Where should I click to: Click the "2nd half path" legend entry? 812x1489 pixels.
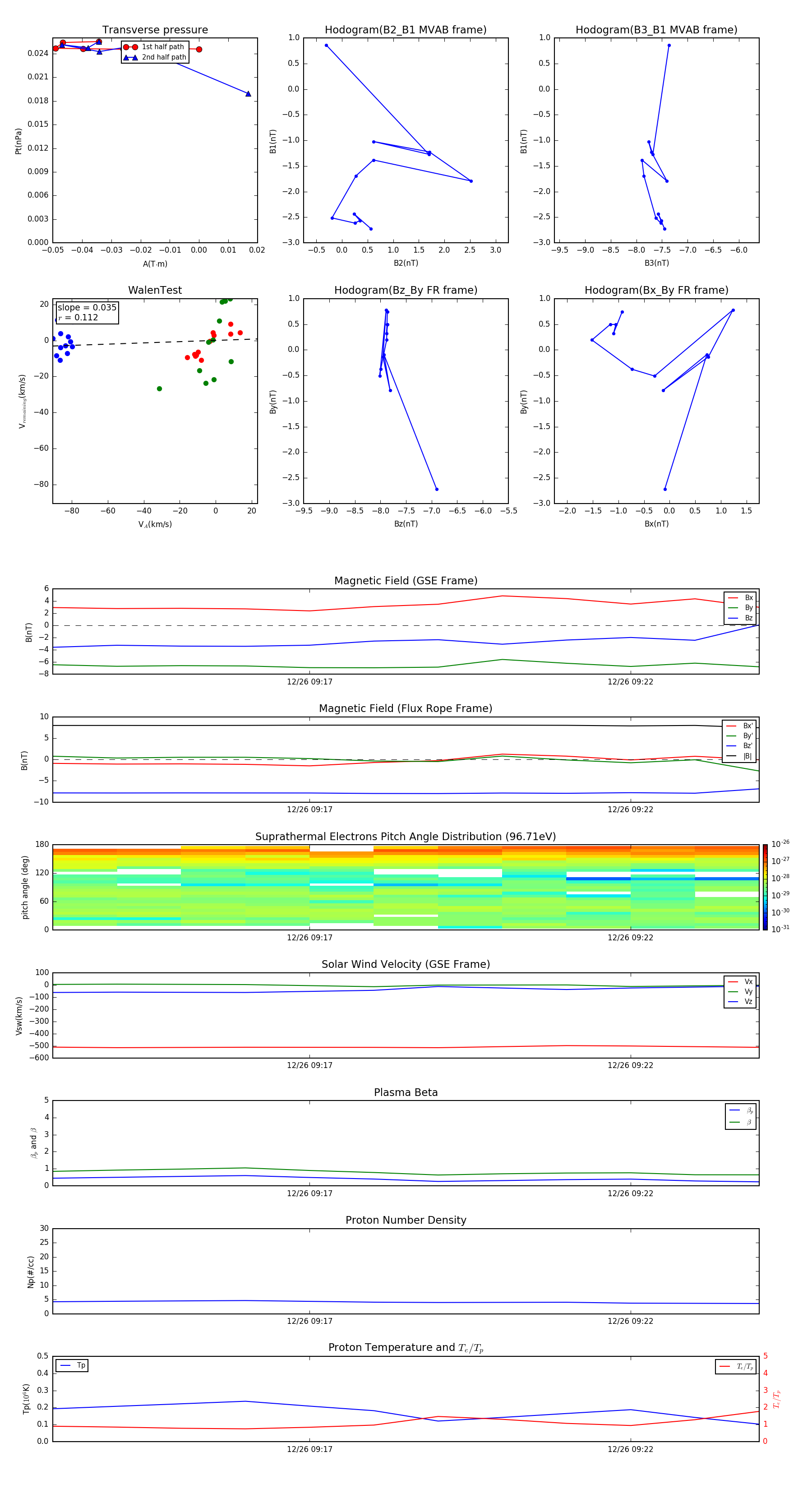(x=155, y=57)
